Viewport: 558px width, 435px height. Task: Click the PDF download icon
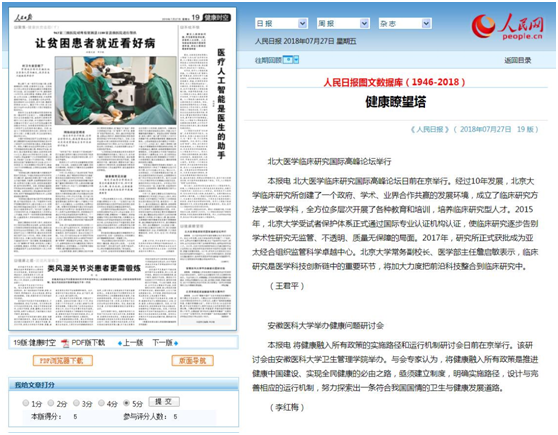[65, 343]
